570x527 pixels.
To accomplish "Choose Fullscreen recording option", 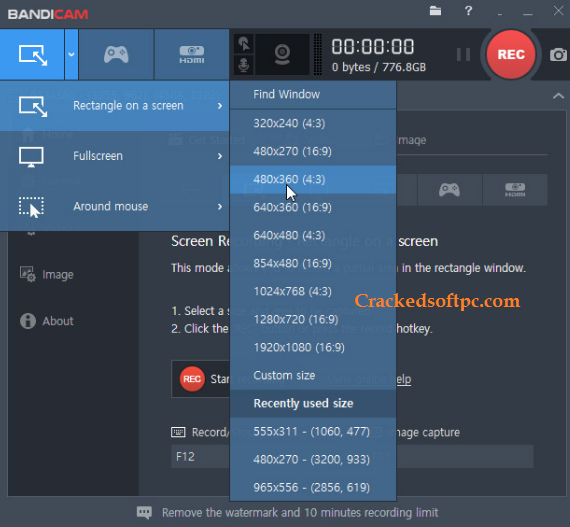I will click(115, 156).
